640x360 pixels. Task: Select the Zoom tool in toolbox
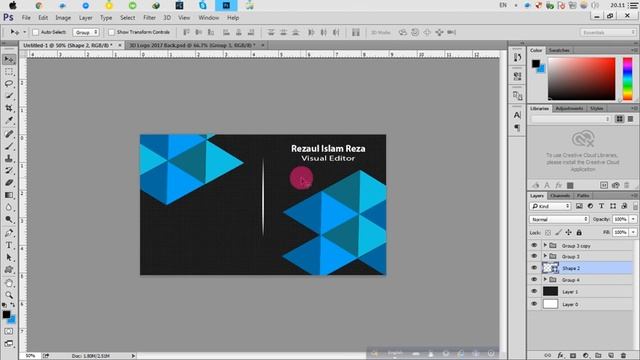(x=9, y=295)
